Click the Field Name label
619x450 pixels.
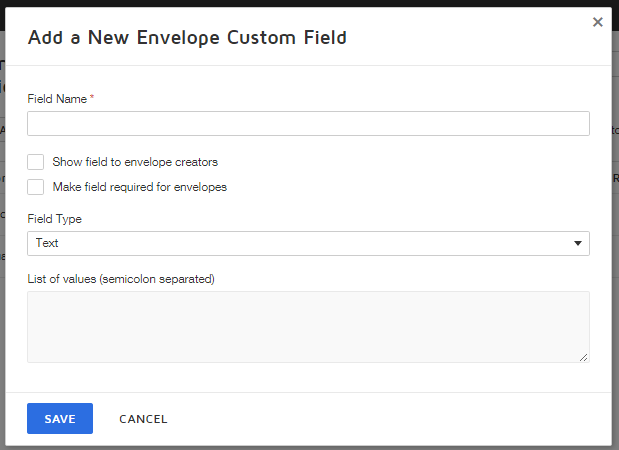pyautogui.click(x=57, y=99)
